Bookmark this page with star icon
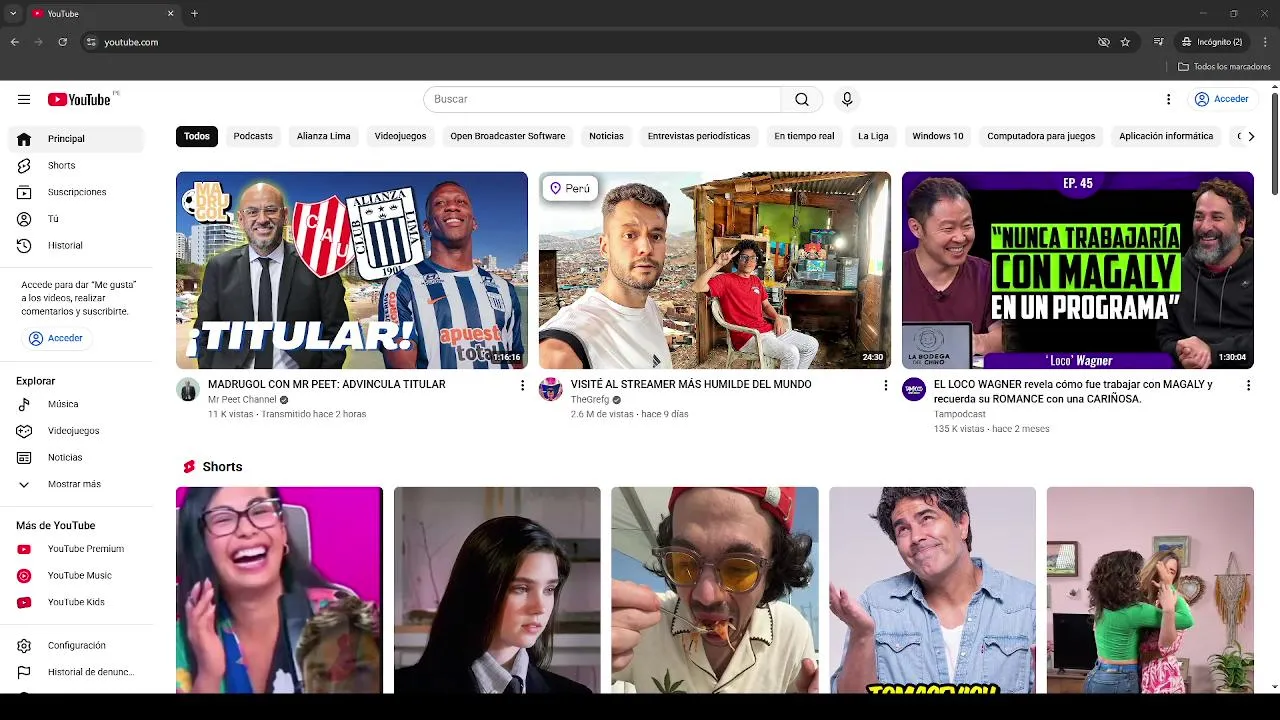The width and height of the screenshot is (1280, 720). pos(1125,42)
